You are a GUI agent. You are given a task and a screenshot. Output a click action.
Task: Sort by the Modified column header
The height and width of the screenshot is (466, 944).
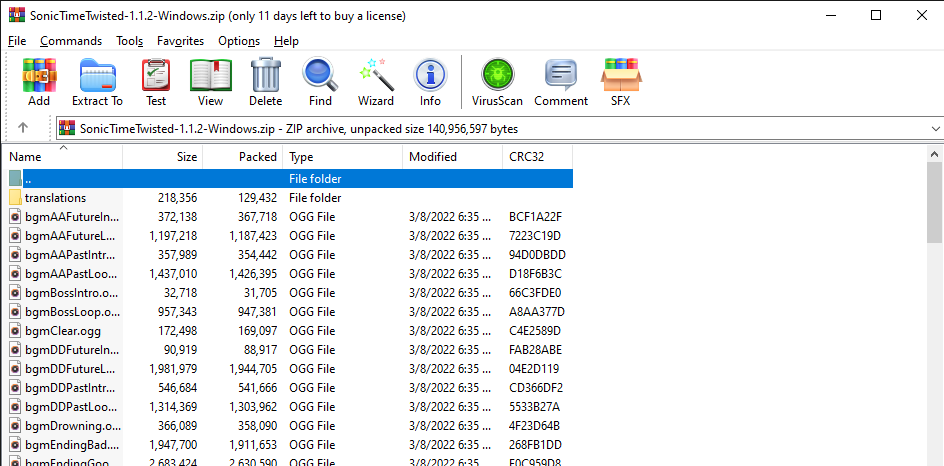(x=452, y=157)
